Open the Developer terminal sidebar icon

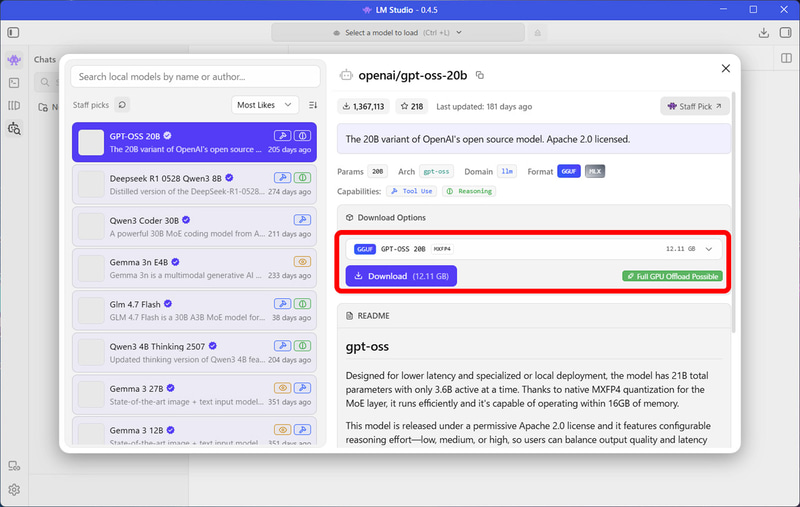tap(14, 83)
